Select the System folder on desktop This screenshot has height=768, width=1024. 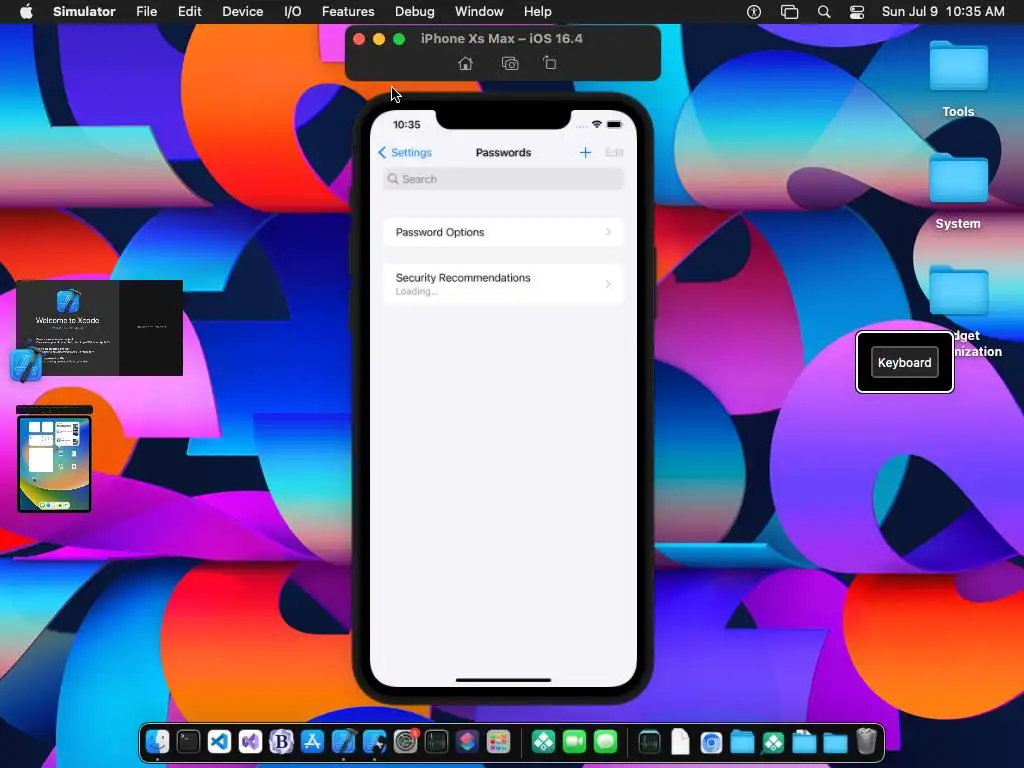tap(958, 178)
